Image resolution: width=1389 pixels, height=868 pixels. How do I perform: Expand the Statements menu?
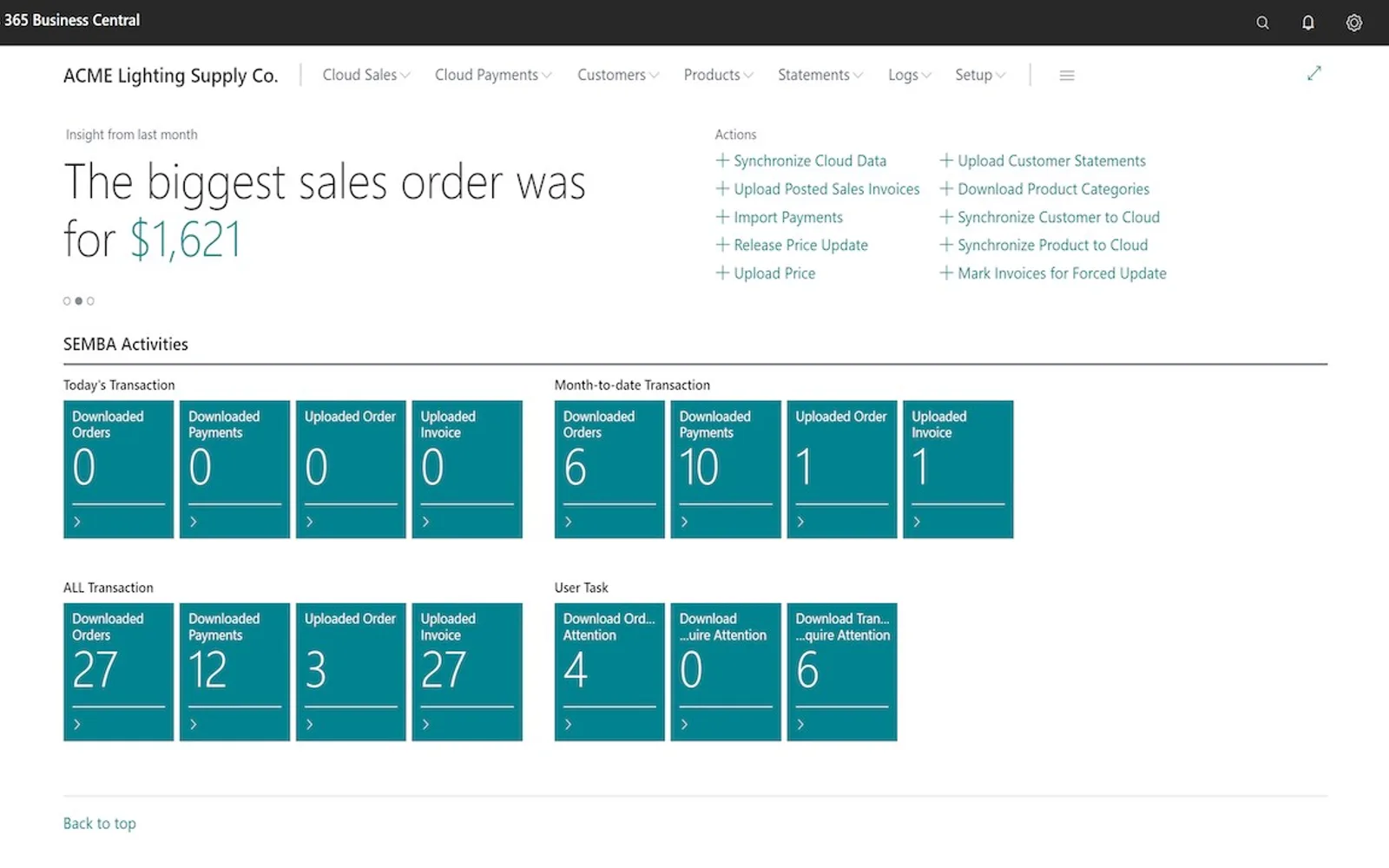tap(820, 75)
